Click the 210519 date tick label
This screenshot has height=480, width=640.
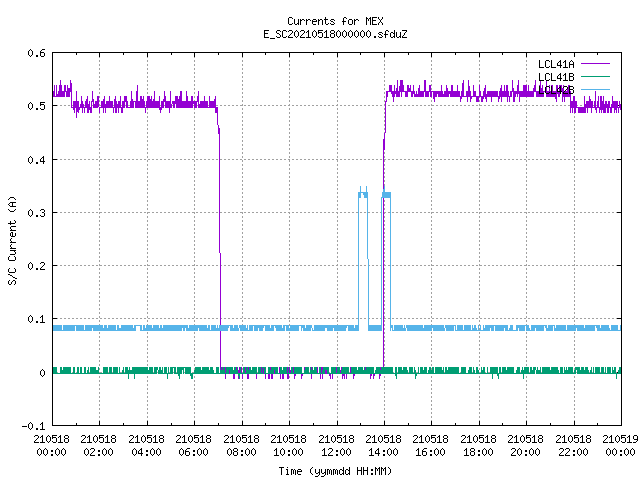tap(620, 439)
